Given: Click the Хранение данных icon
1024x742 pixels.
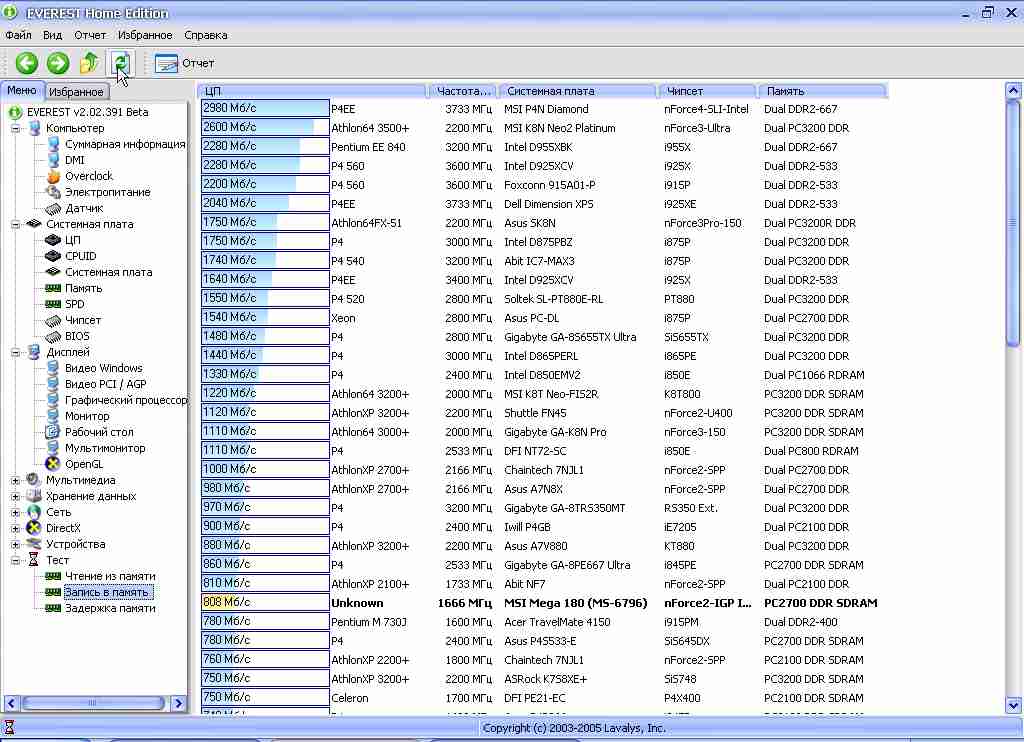Looking at the screenshot, I should (x=34, y=496).
